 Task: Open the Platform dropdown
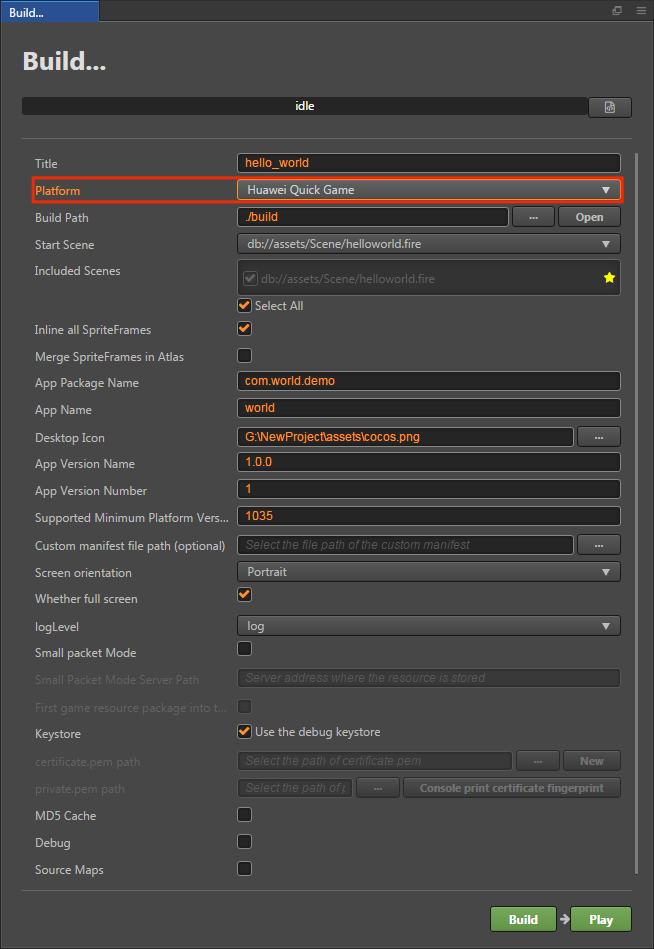(x=429, y=190)
